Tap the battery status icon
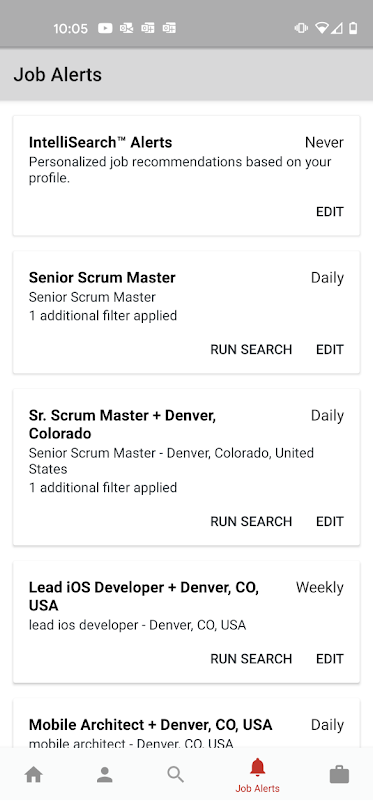Viewport: 373px width, 801px height. [353, 28]
